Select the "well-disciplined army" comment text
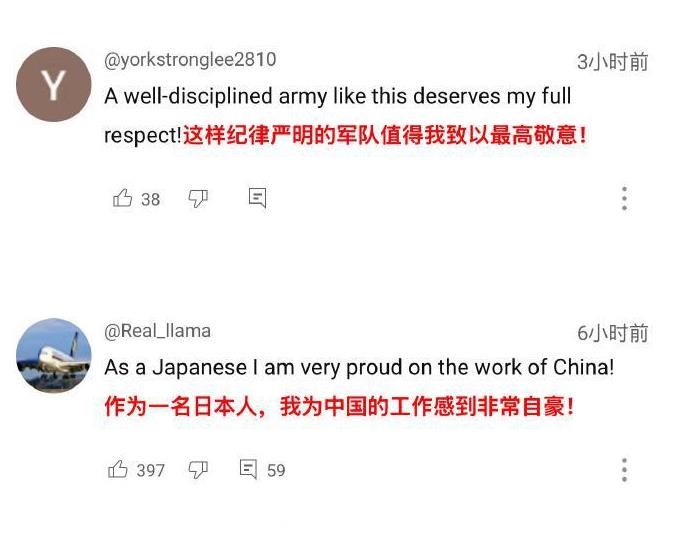 click(337, 97)
